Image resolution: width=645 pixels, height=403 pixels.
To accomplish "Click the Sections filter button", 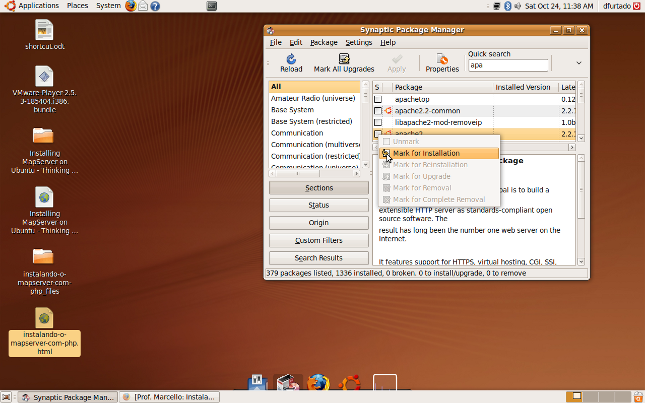I will [318, 188].
